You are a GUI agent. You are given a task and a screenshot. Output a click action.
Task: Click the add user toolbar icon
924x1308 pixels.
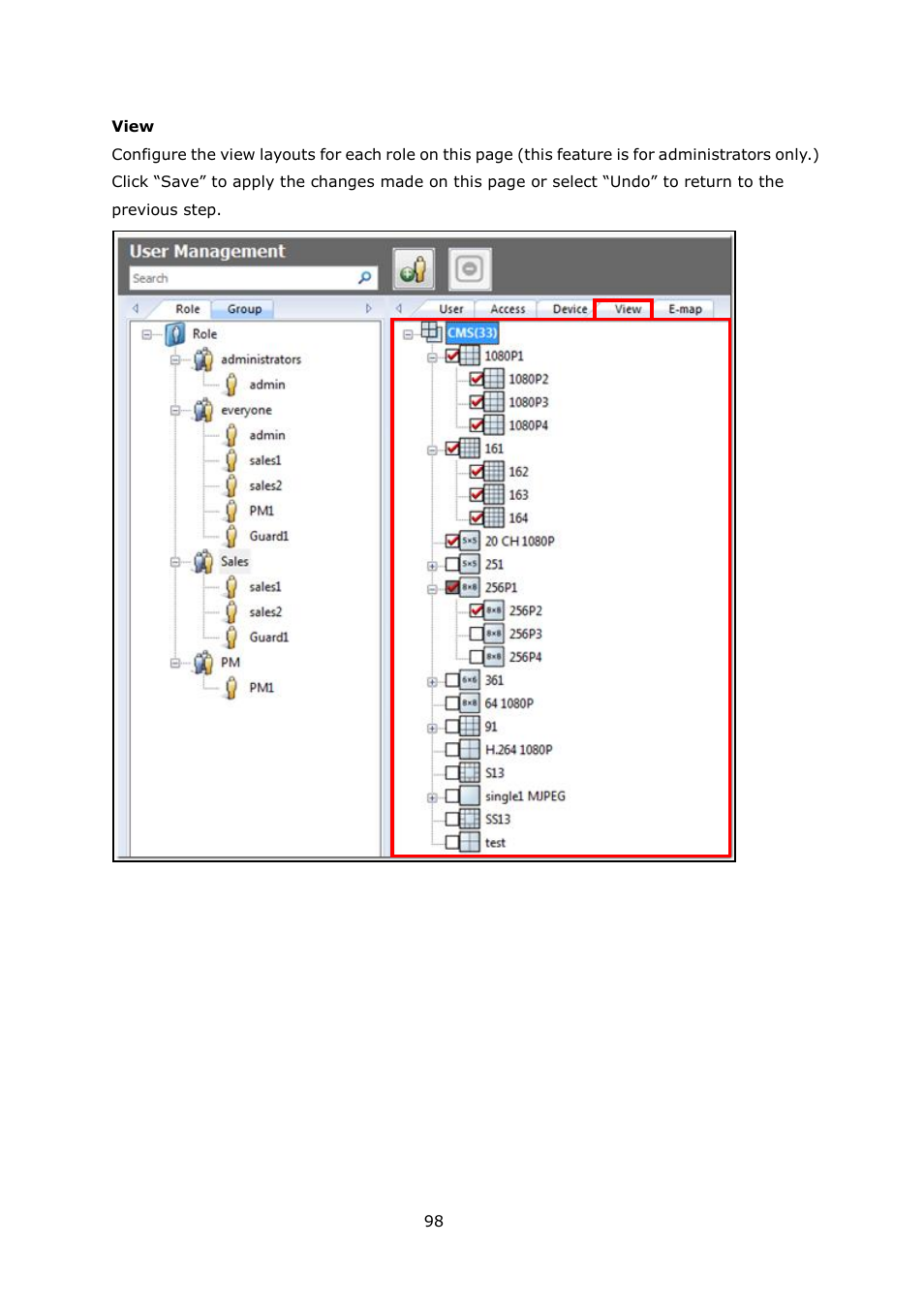click(x=414, y=269)
